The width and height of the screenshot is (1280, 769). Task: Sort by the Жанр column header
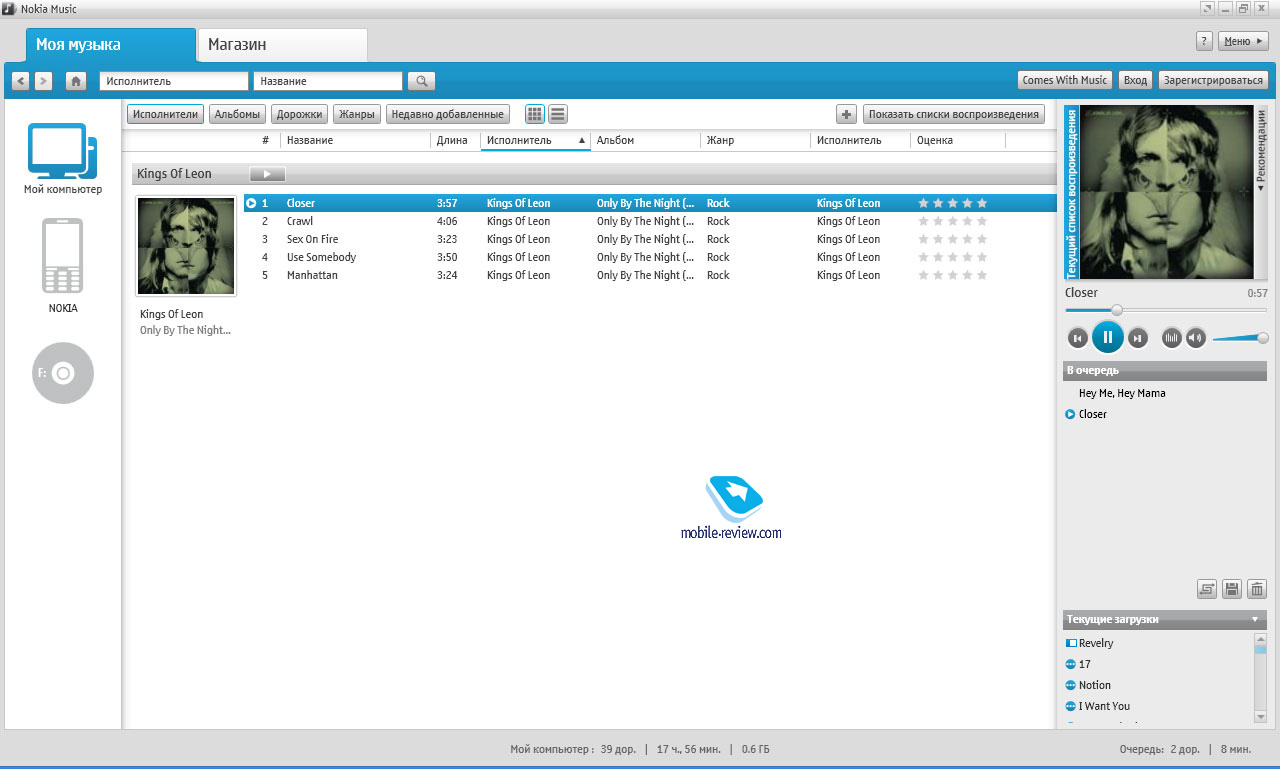pyautogui.click(x=755, y=141)
